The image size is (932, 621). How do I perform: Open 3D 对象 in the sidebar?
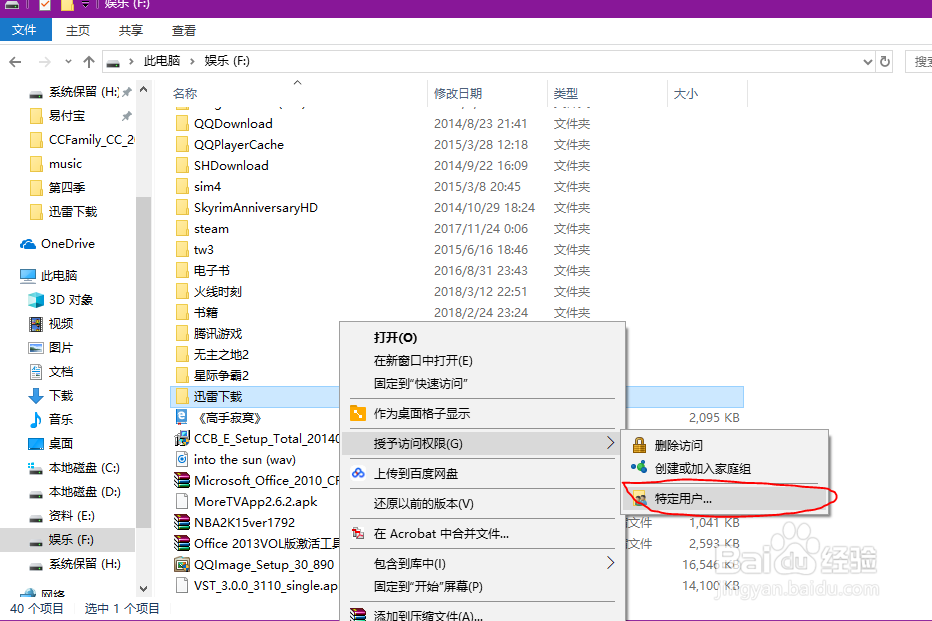point(71,300)
